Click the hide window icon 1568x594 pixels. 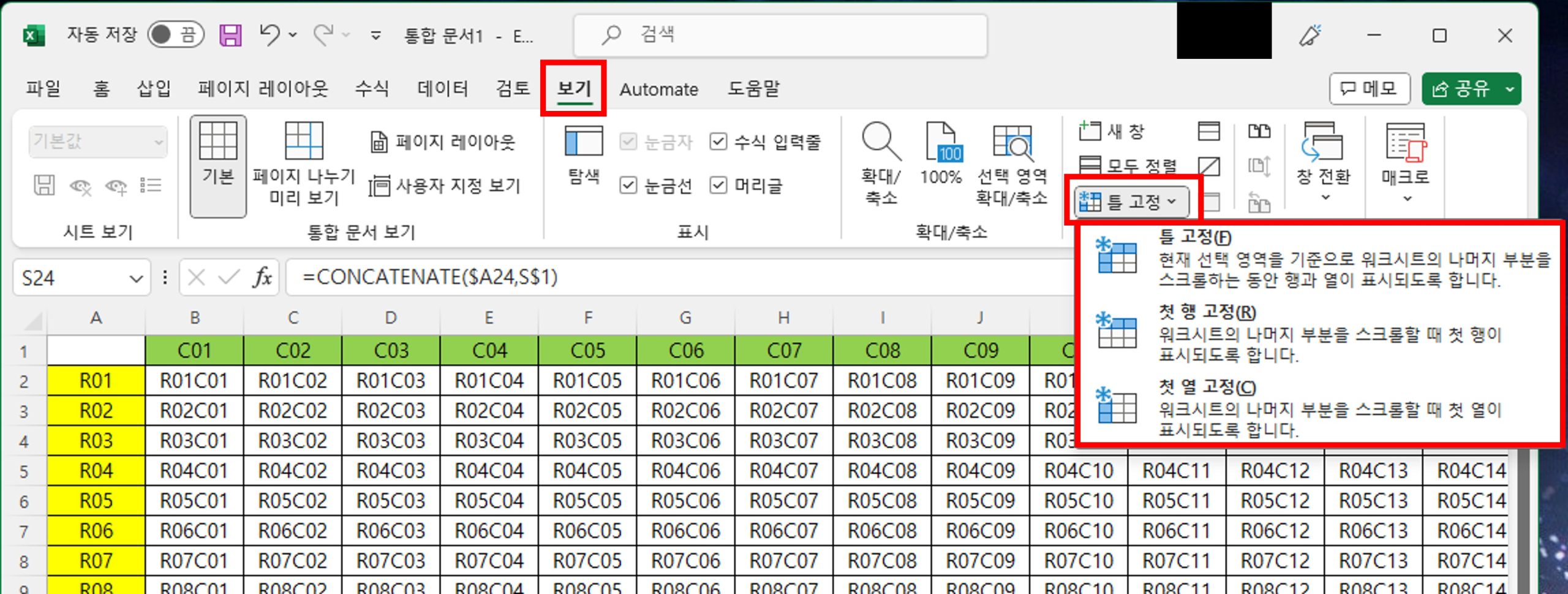[1209, 166]
